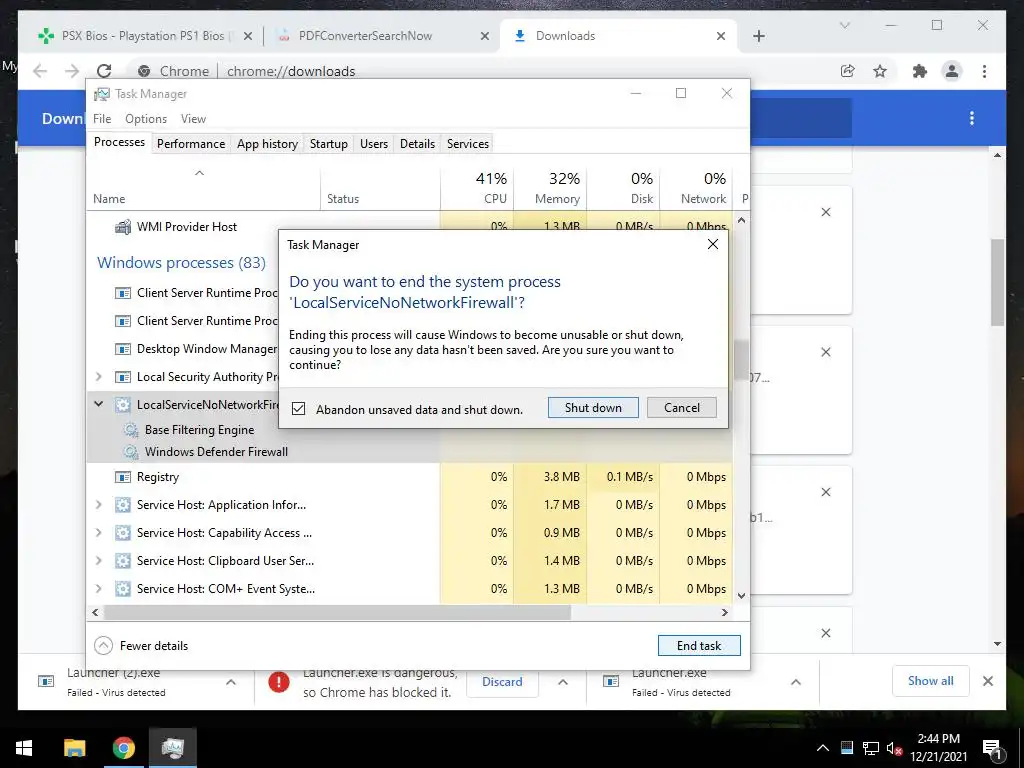Expand Service Host: Clipboard User Service row
This screenshot has width=1024, height=768.
(99, 560)
